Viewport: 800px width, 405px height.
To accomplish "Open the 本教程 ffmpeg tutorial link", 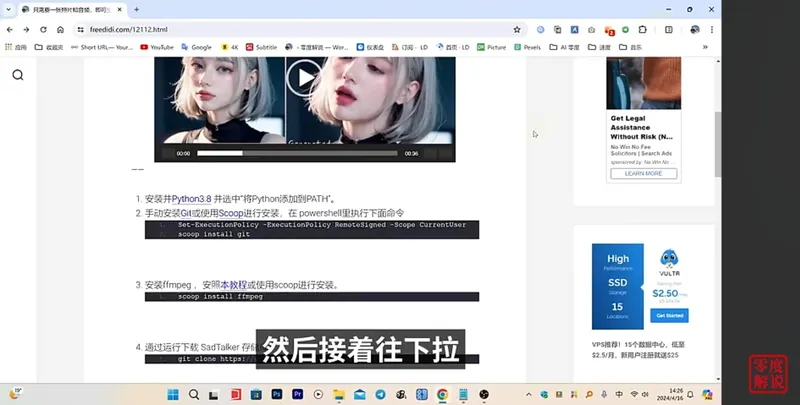I will pyautogui.click(x=234, y=285).
